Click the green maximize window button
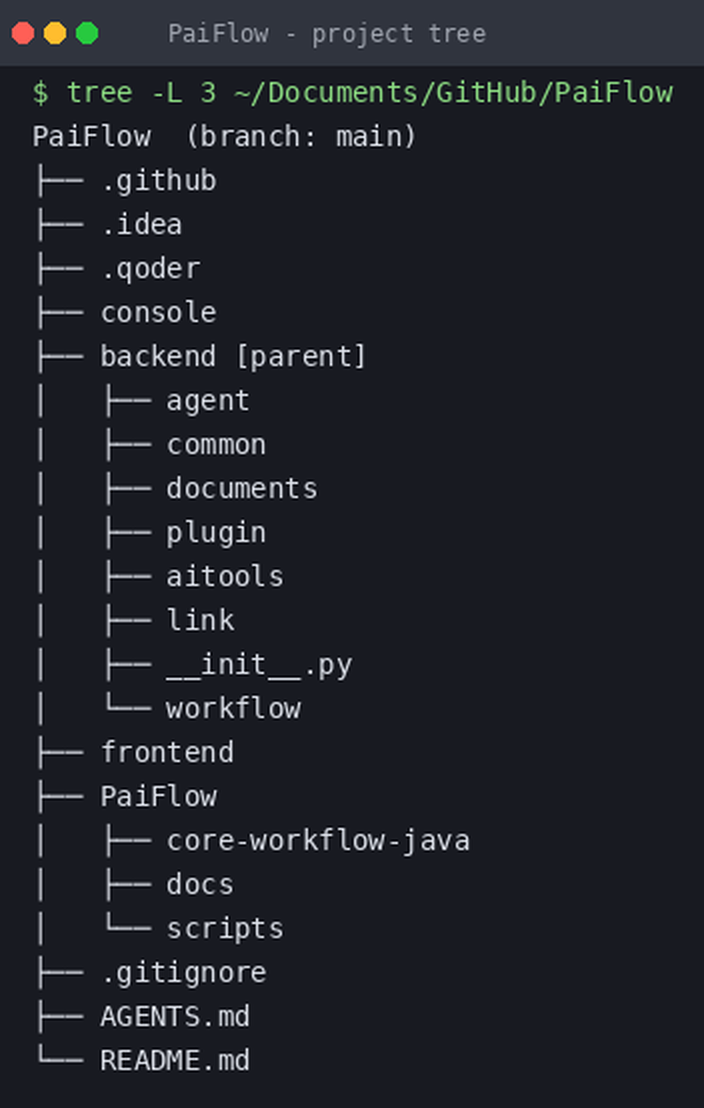This screenshot has width=704, height=1108. [87, 33]
